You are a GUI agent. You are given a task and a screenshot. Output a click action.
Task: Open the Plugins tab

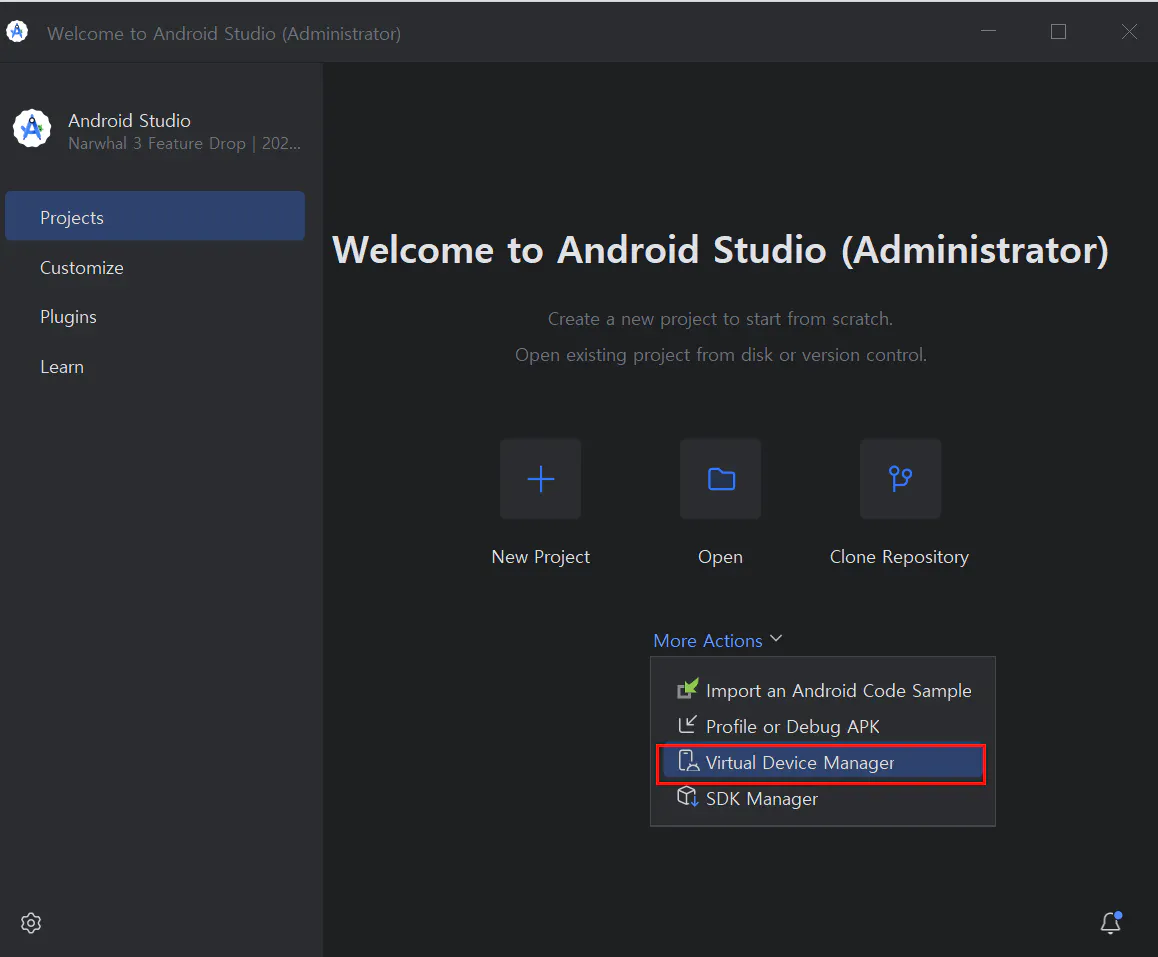pyautogui.click(x=155, y=317)
